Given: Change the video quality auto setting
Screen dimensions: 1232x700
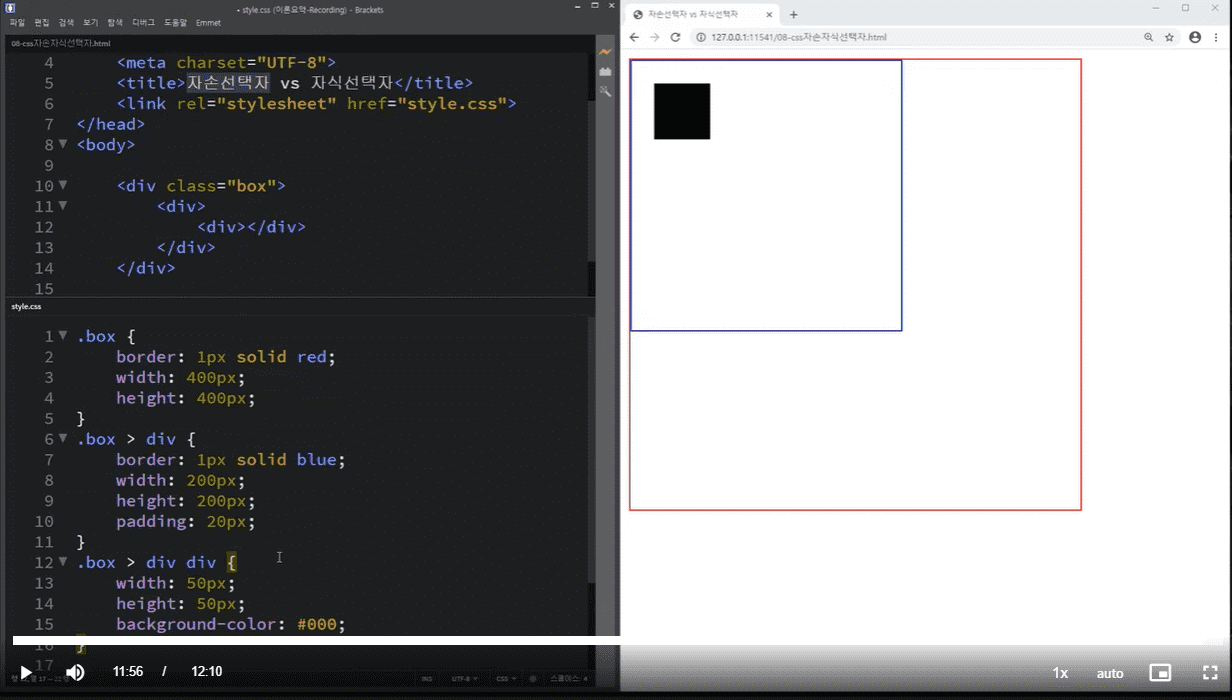Looking at the screenshot, I should tap(1110, 673).
